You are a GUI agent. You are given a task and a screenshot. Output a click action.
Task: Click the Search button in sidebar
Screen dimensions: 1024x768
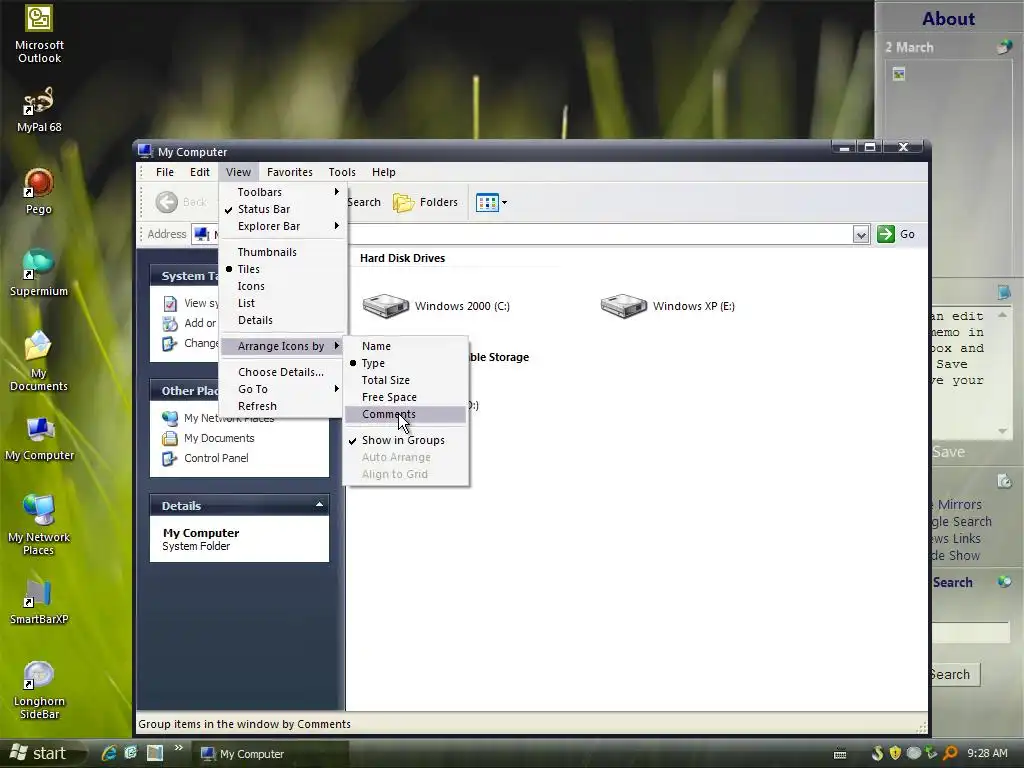coord(955,675)
